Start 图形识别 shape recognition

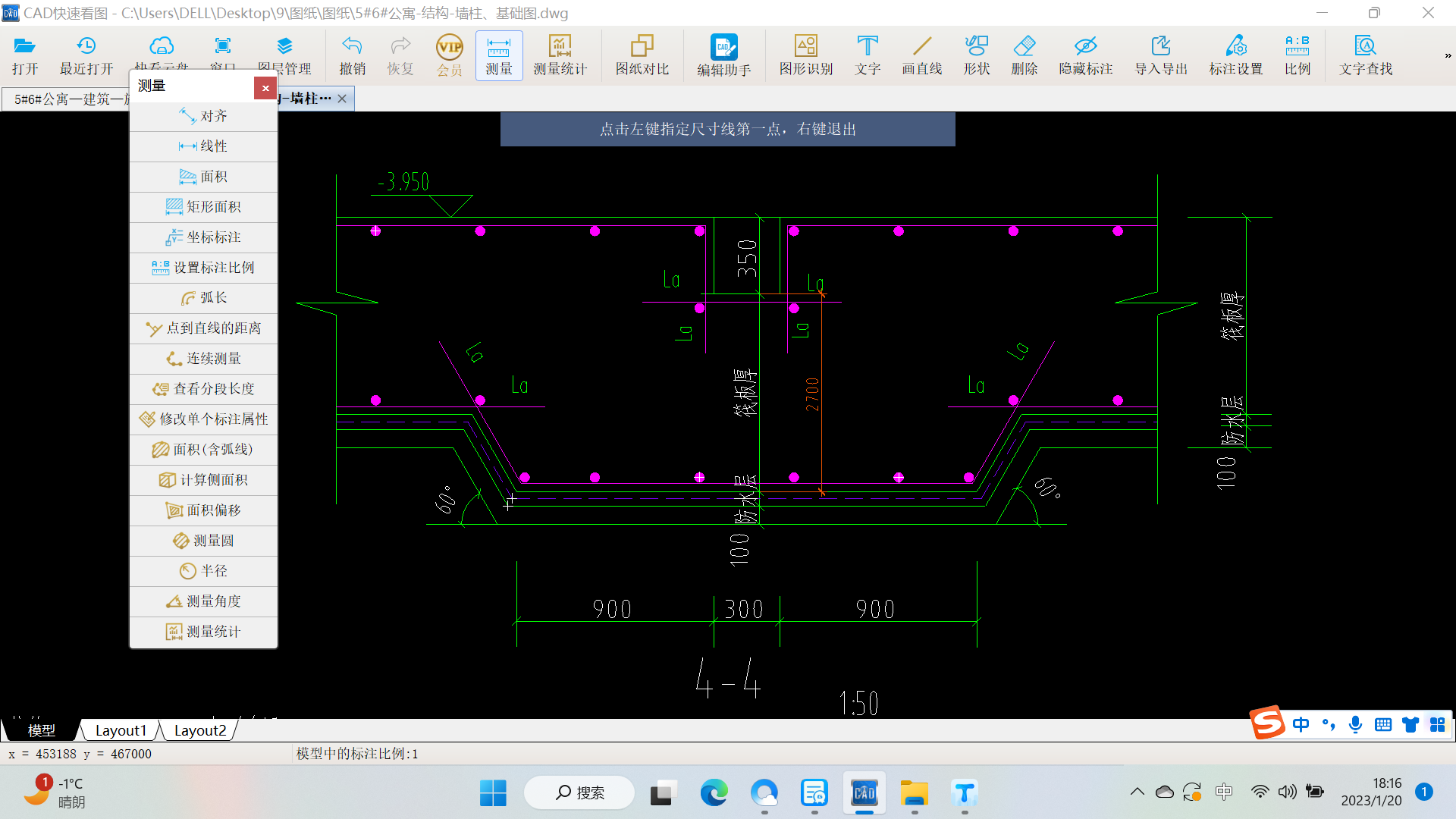806,56
